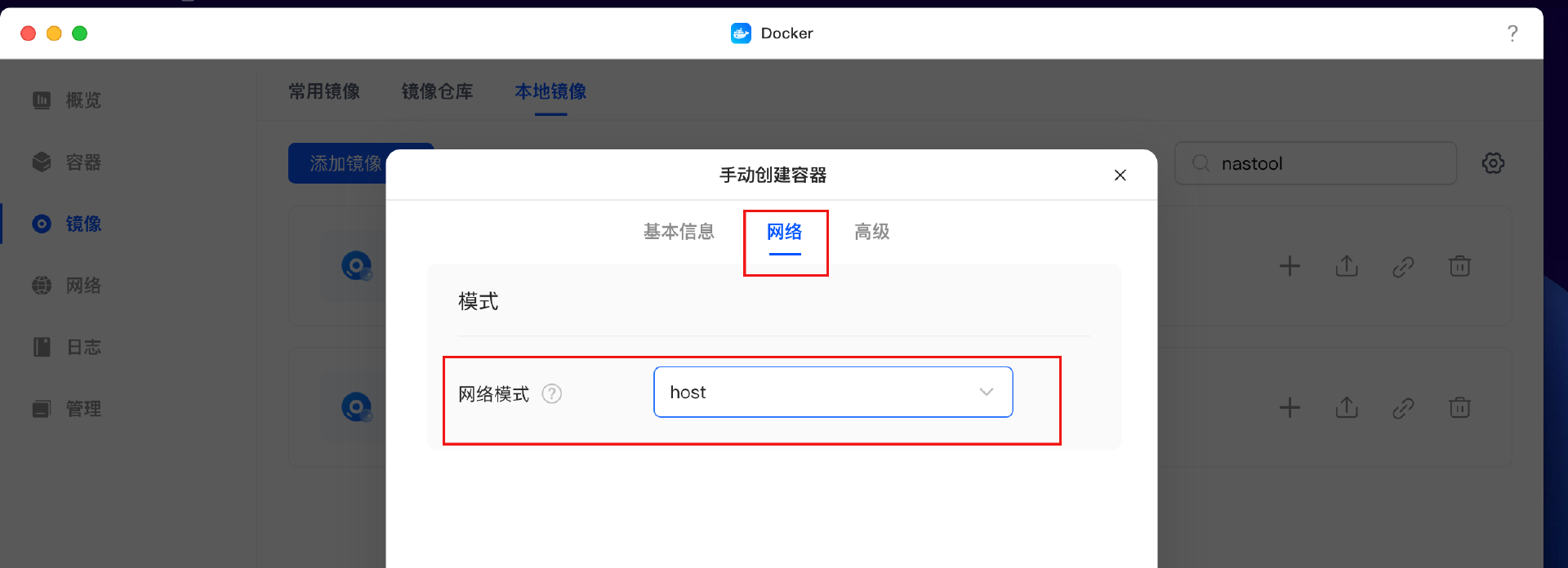This screenshot has width=1568, height=568.
Task: Open the 镜像仓库 tab
Action: (x=438, y=91)
